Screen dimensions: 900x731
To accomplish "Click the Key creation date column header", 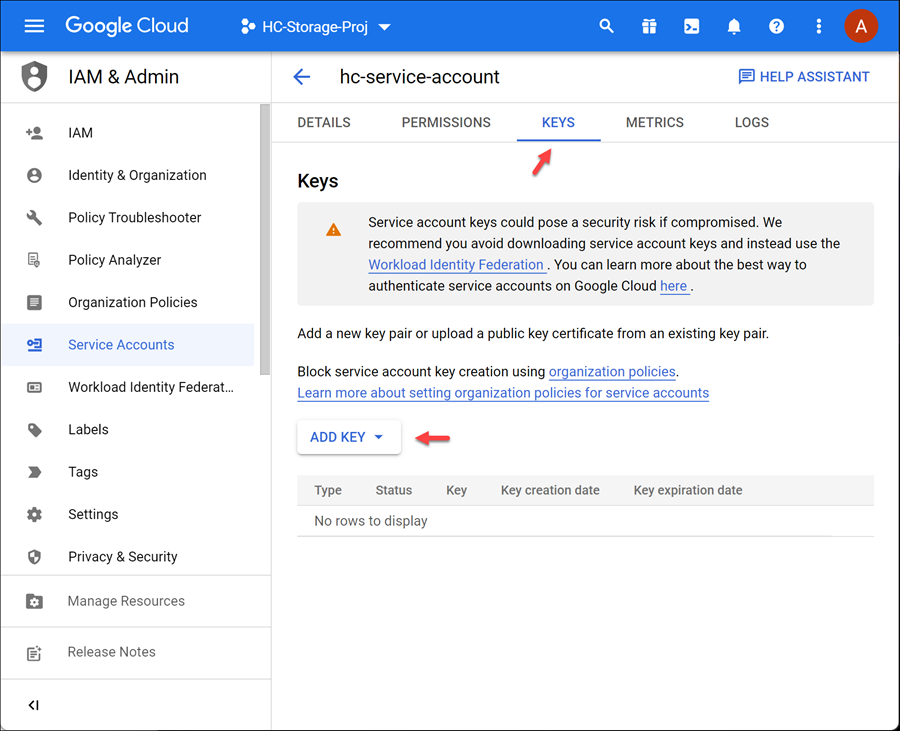I will (x=550, y=491).
